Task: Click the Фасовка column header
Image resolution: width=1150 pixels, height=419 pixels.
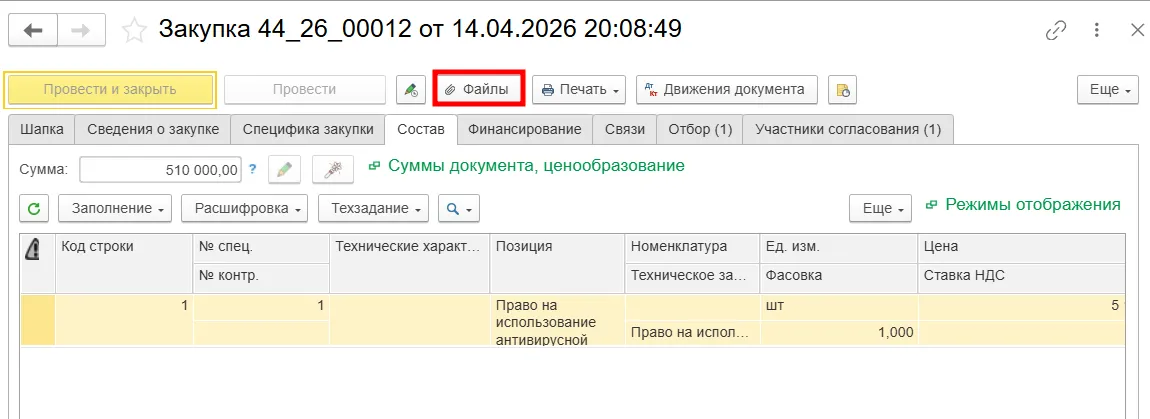Action: tap(838, 277)
